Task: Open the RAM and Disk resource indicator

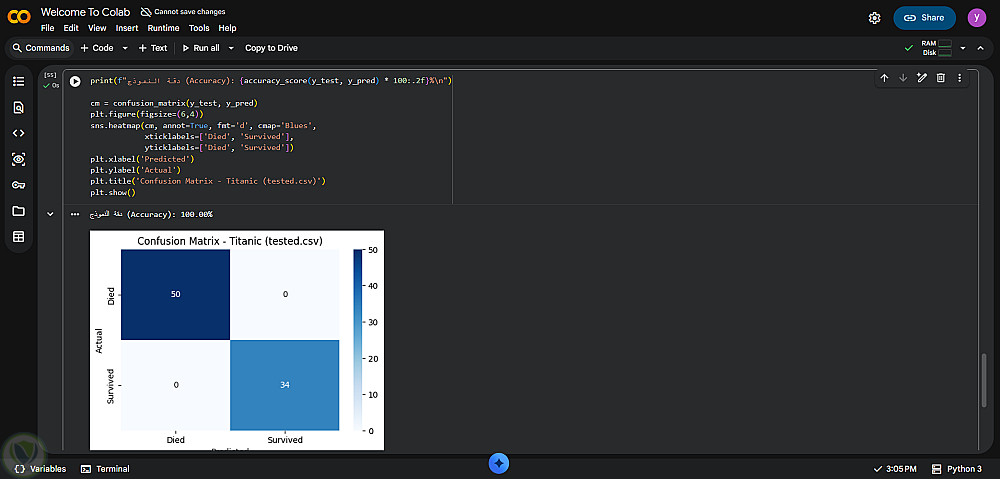Action: click(x=936, y=48)
